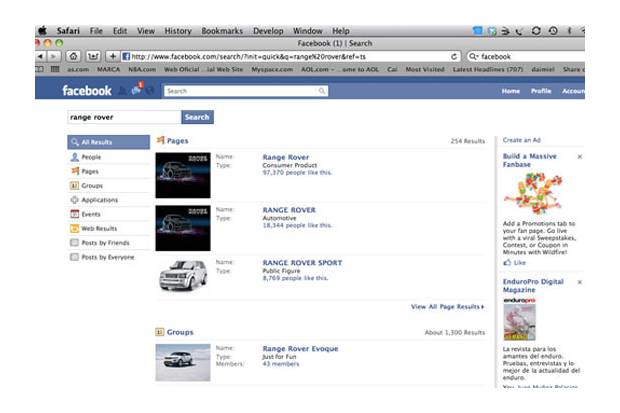Click View All Page Results
The image size is (620, 413).
pos(447,307)
